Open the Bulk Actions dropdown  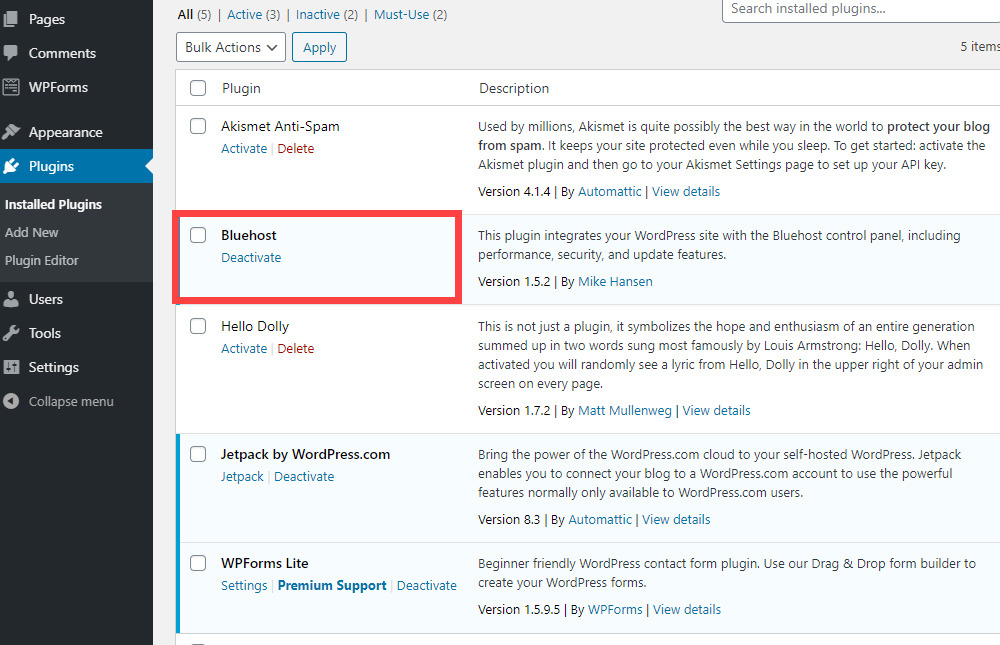[x=230, y=47]
